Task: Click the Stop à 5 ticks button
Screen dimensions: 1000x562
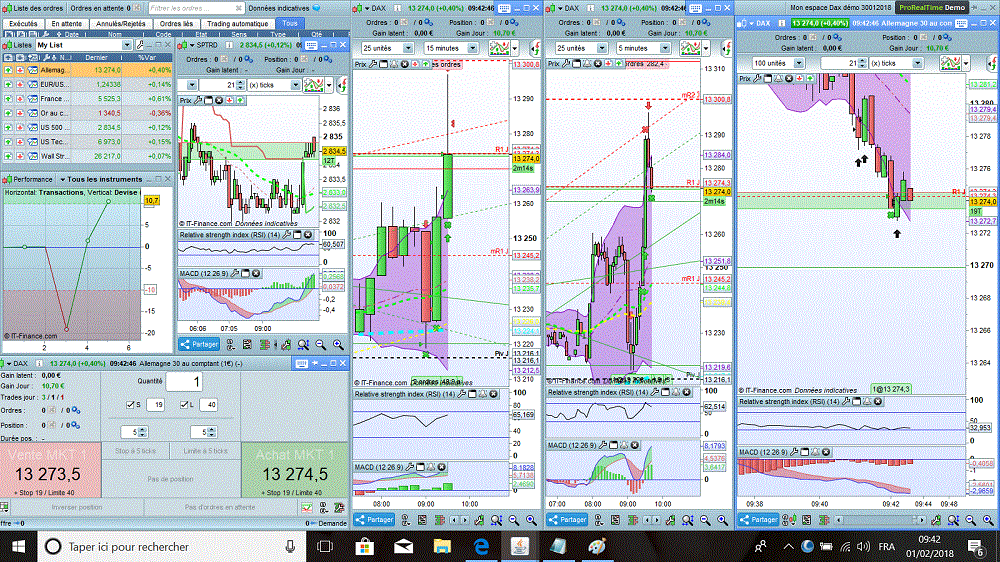Action: (135, 451)
